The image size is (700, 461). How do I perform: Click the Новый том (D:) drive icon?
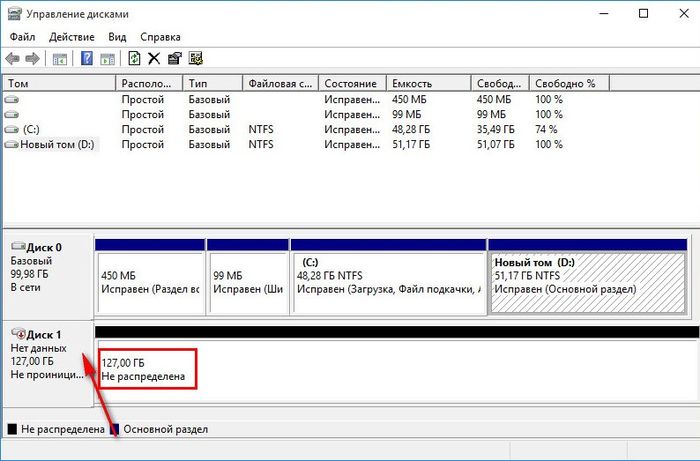(x=12, y=145)
